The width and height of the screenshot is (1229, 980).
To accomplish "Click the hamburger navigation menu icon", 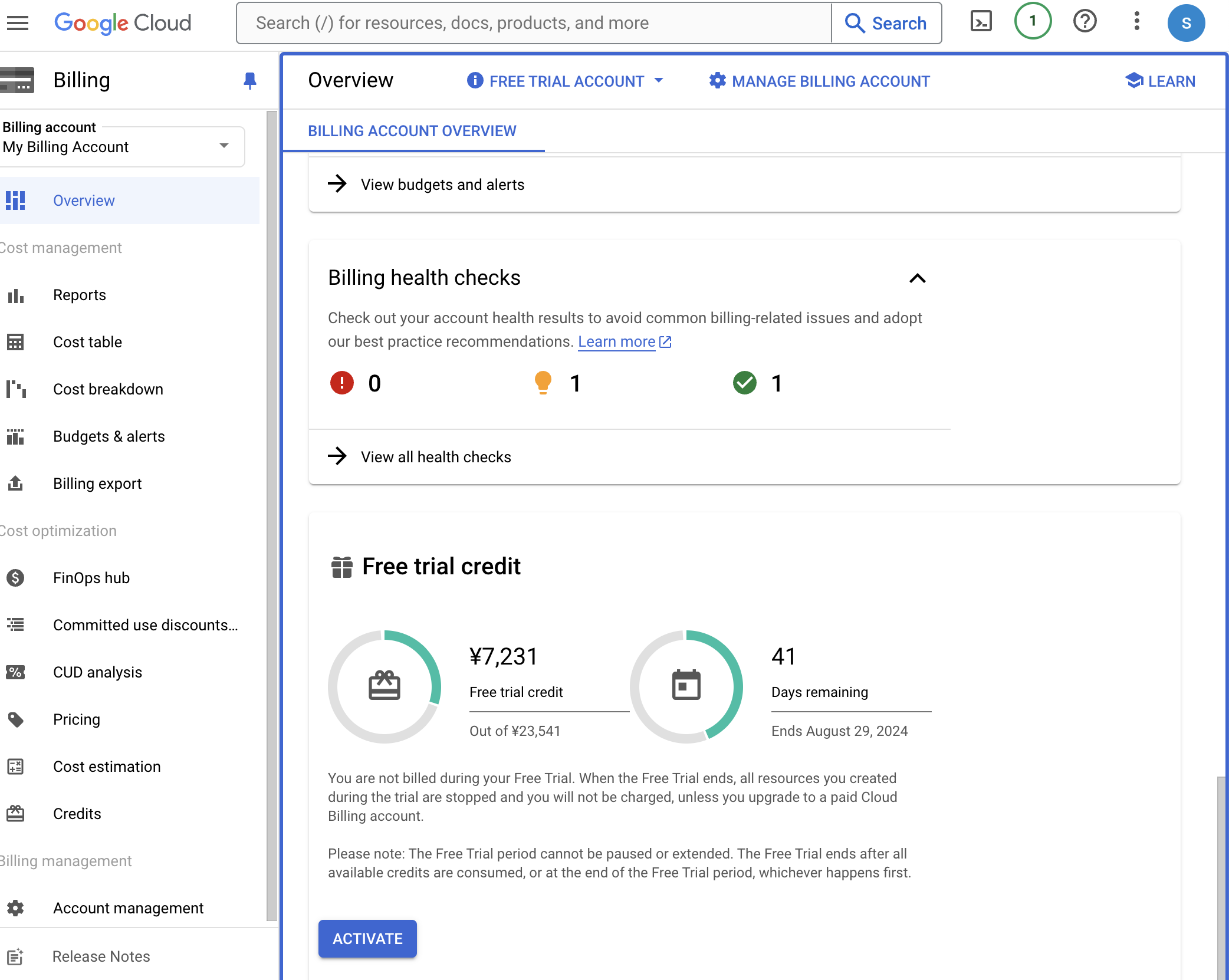I will 18,23.
